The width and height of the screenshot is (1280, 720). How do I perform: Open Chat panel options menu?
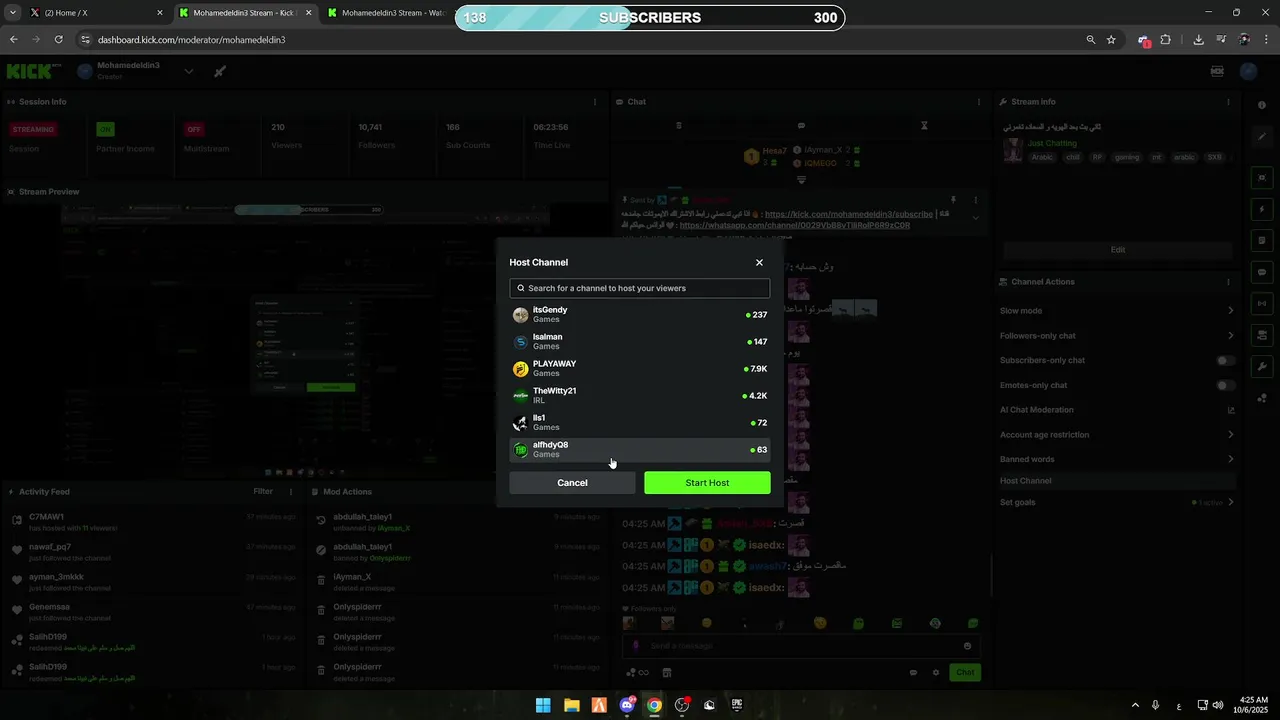coord(979,102)
